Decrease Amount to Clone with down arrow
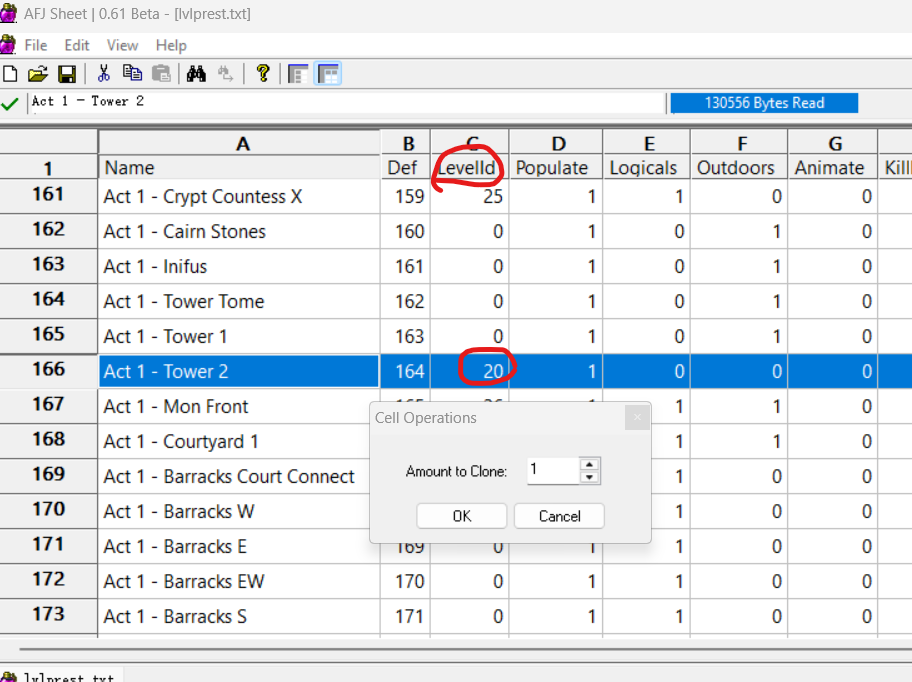Image resolution: width=912 pixels, height=682 pixels. tap(589, 477)
